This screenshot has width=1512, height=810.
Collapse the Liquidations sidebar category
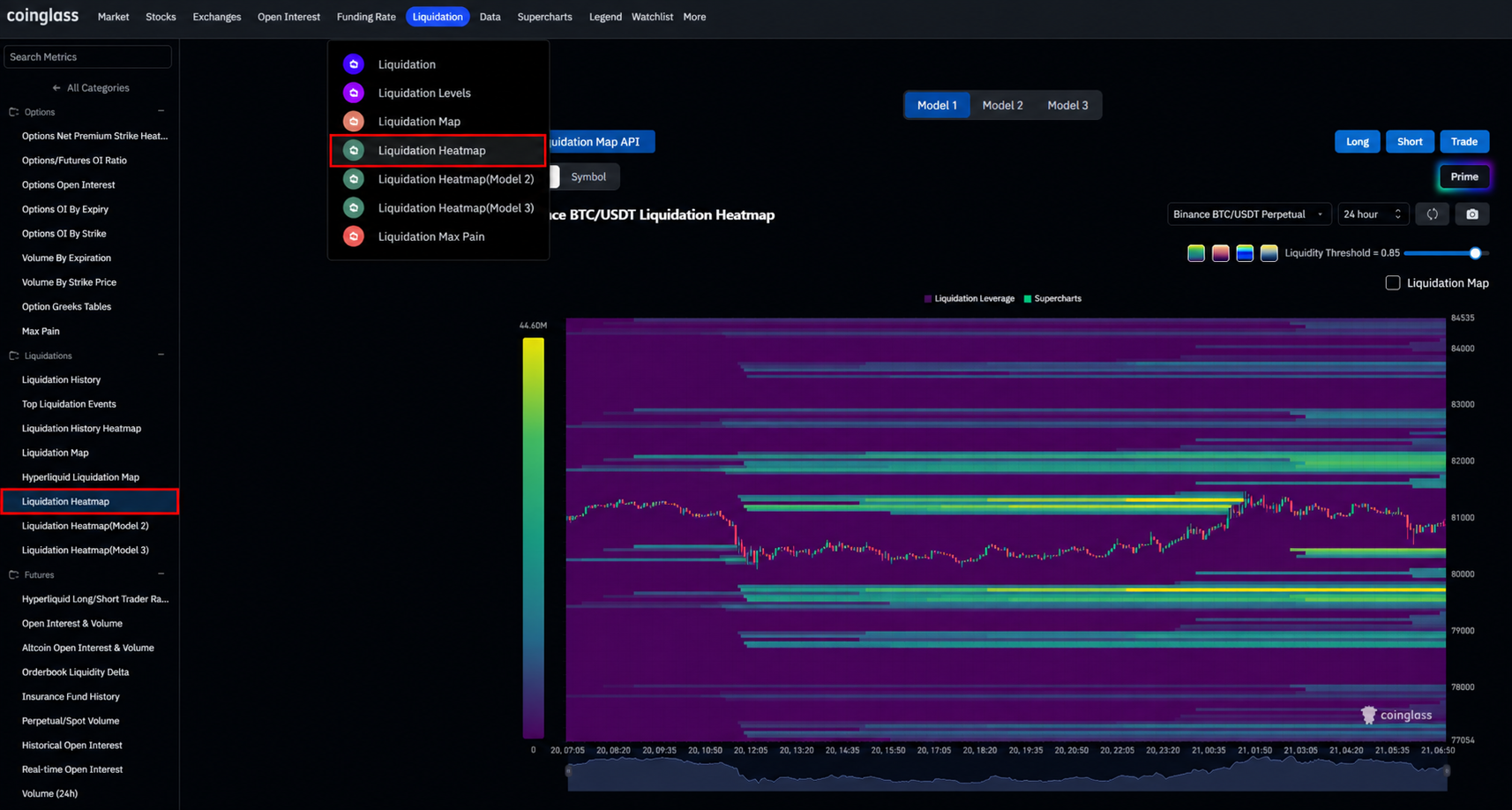pos(161,356)
